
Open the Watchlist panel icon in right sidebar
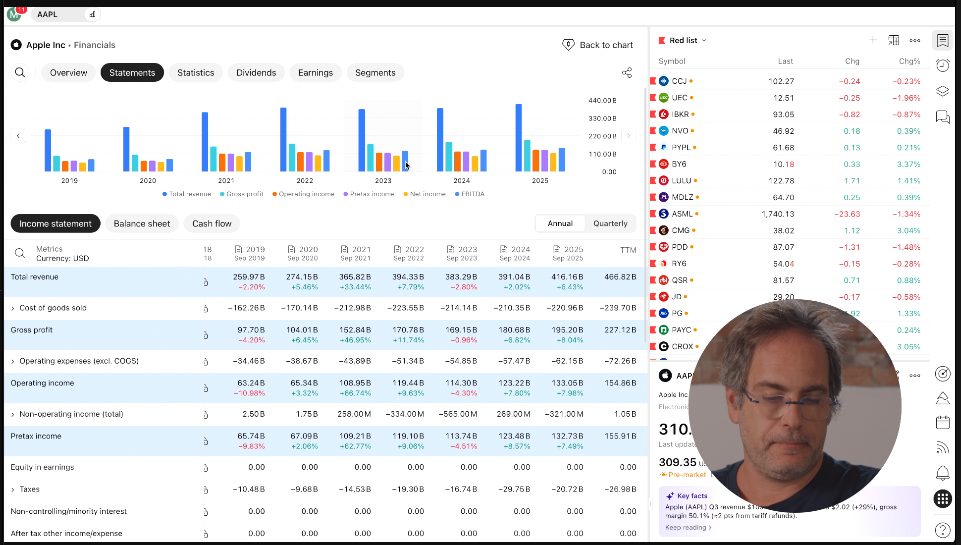942,41
